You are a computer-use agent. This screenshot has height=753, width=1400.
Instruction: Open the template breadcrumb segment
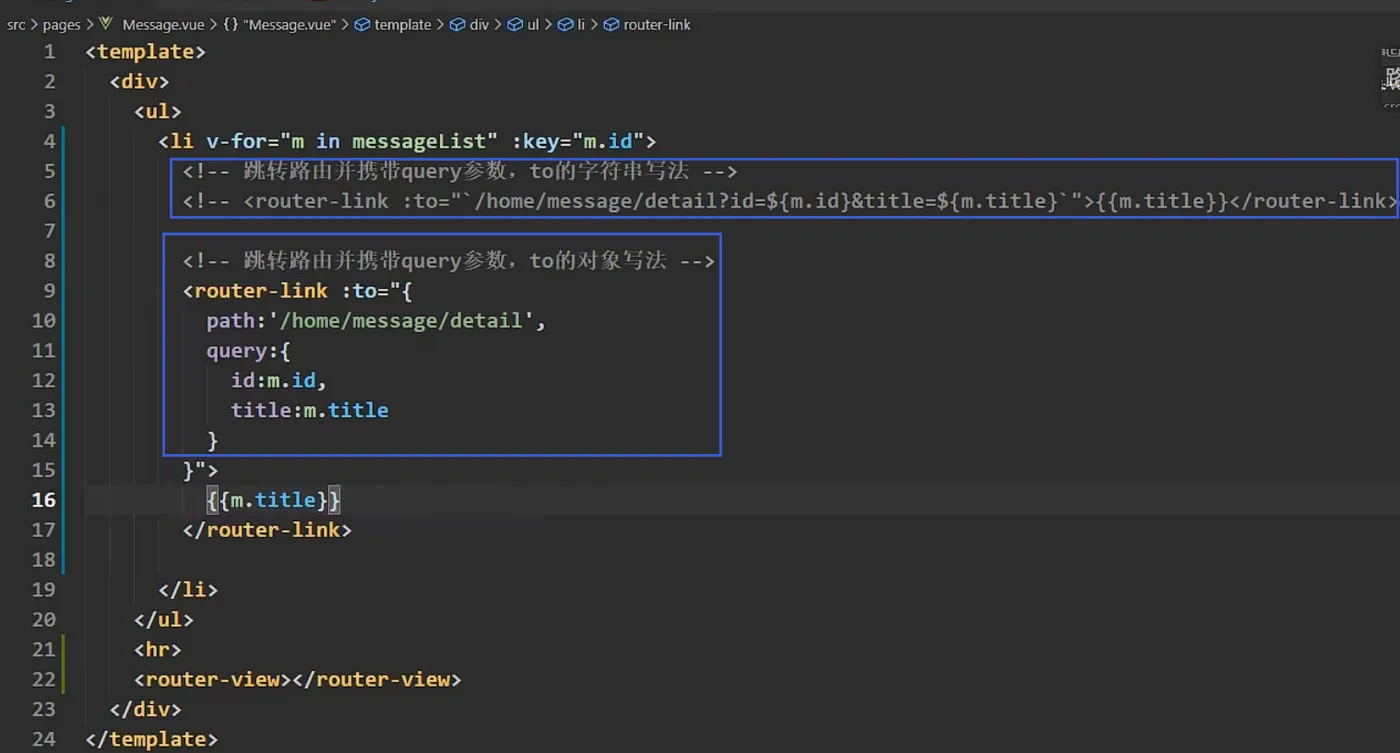[x=394, y=24]
